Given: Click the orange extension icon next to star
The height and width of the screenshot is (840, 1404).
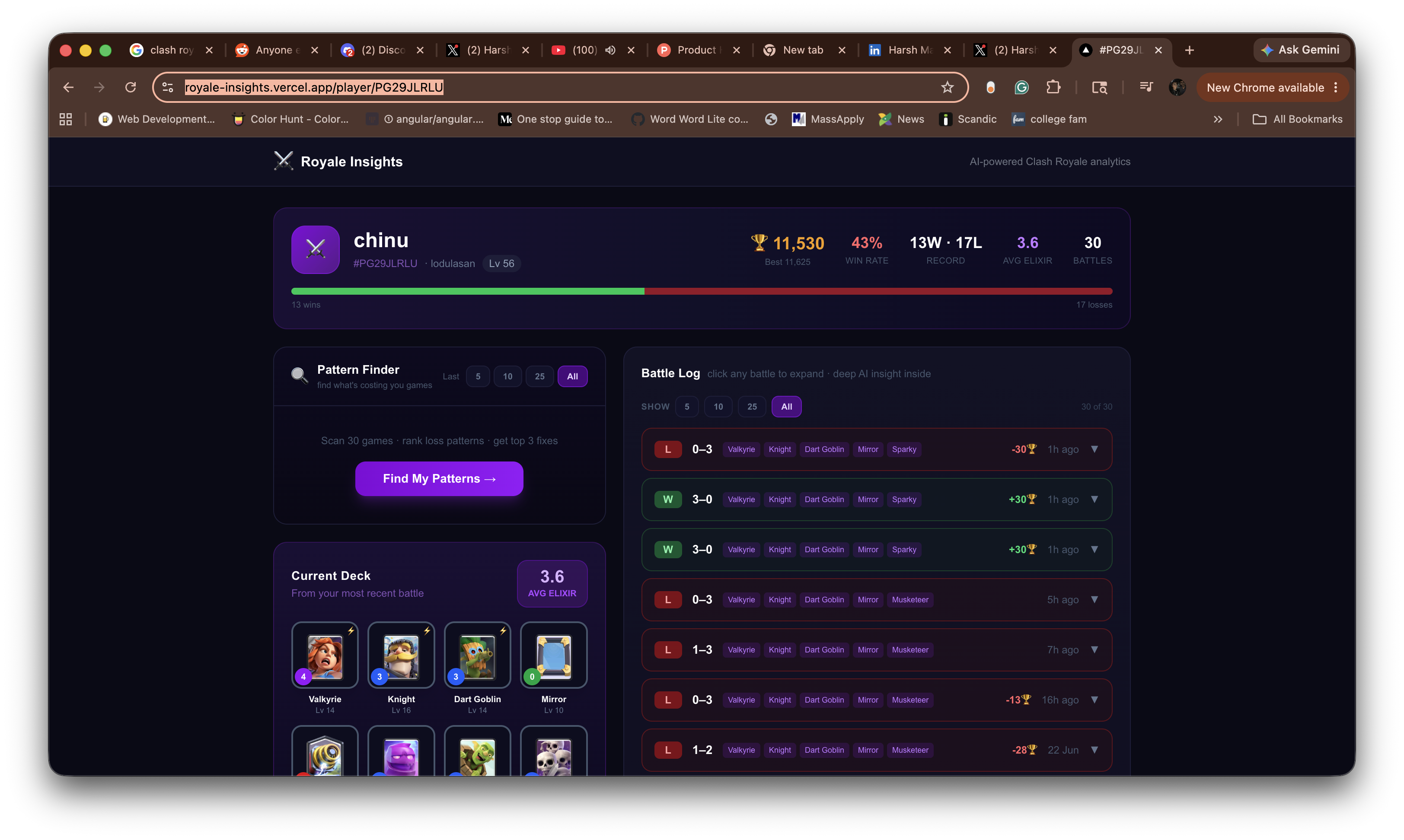Looking at the screenshot, I should pyautogui.click(x=990, y=87).
